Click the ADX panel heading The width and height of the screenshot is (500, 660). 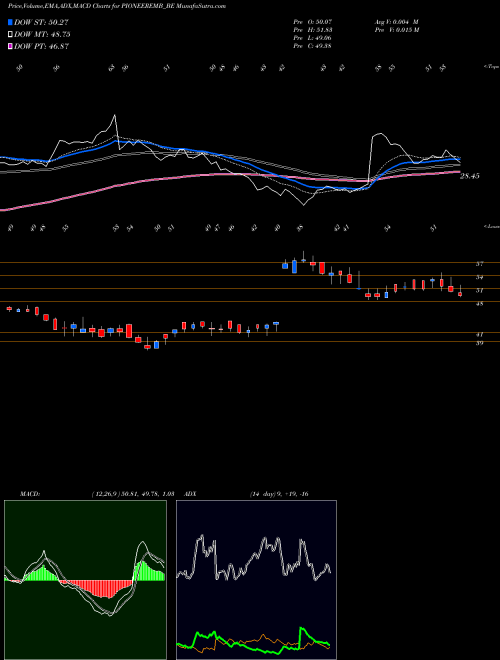coord(190,494)
